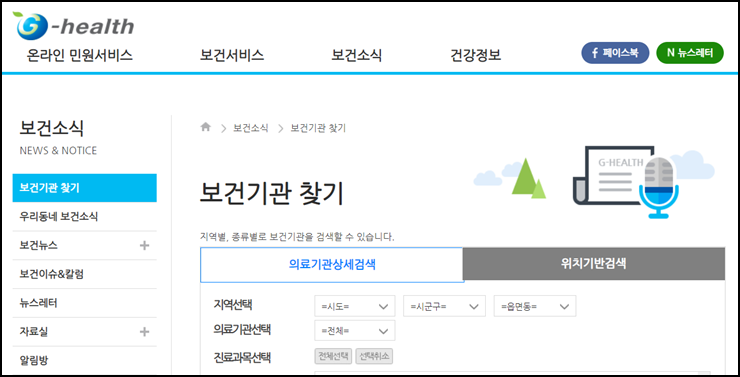This screenshot has height=377, width=740.
Task: Open the 의료기관선택 =전체= dropdown
Action: (354, 330)
